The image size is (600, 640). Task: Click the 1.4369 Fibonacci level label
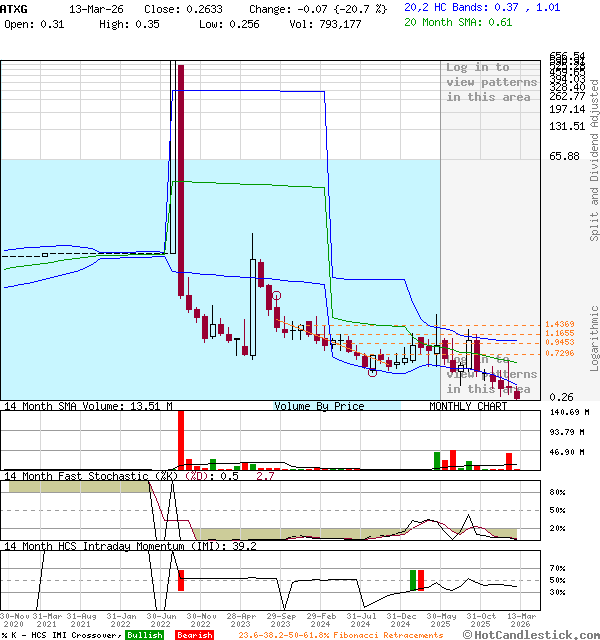(559, 324)
